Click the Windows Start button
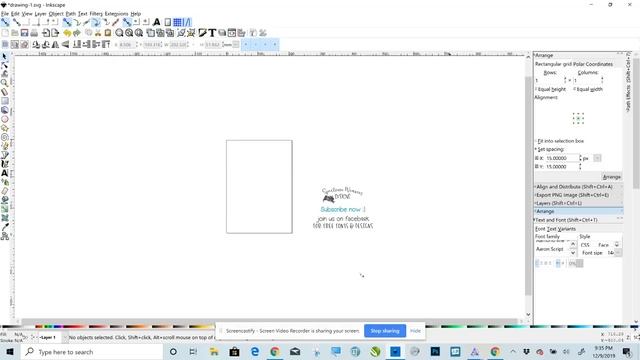 [10, 351]
